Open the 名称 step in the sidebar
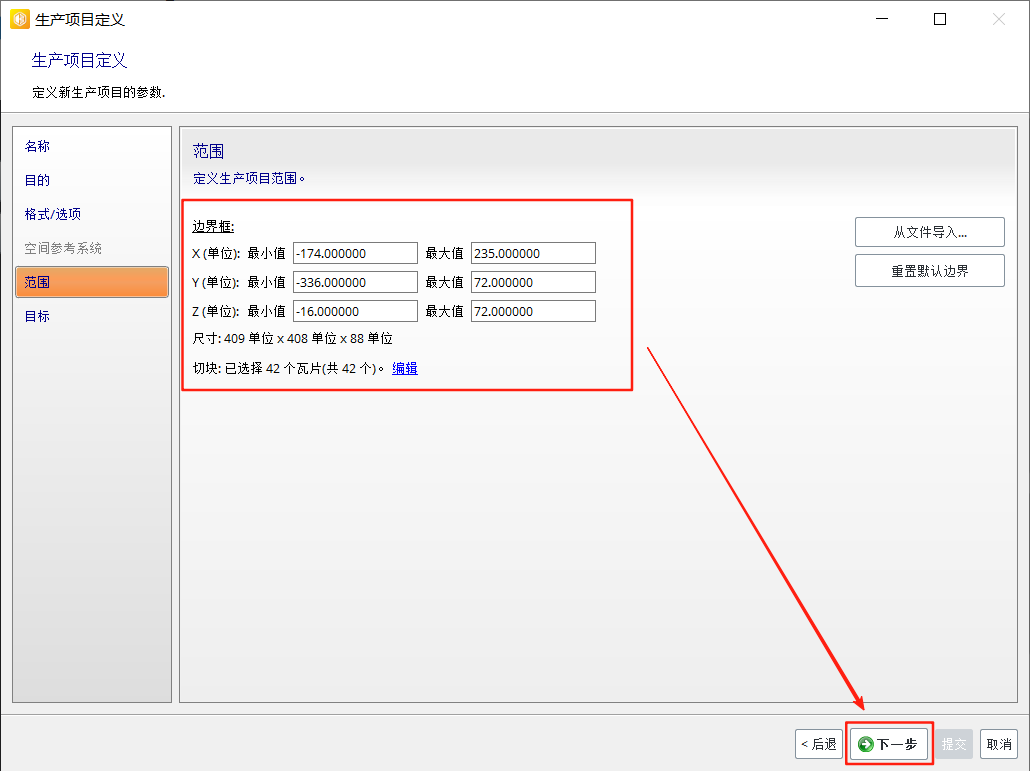Image resolution: width=1030 pixels, height=771 pixels. (x=37, y=146)
